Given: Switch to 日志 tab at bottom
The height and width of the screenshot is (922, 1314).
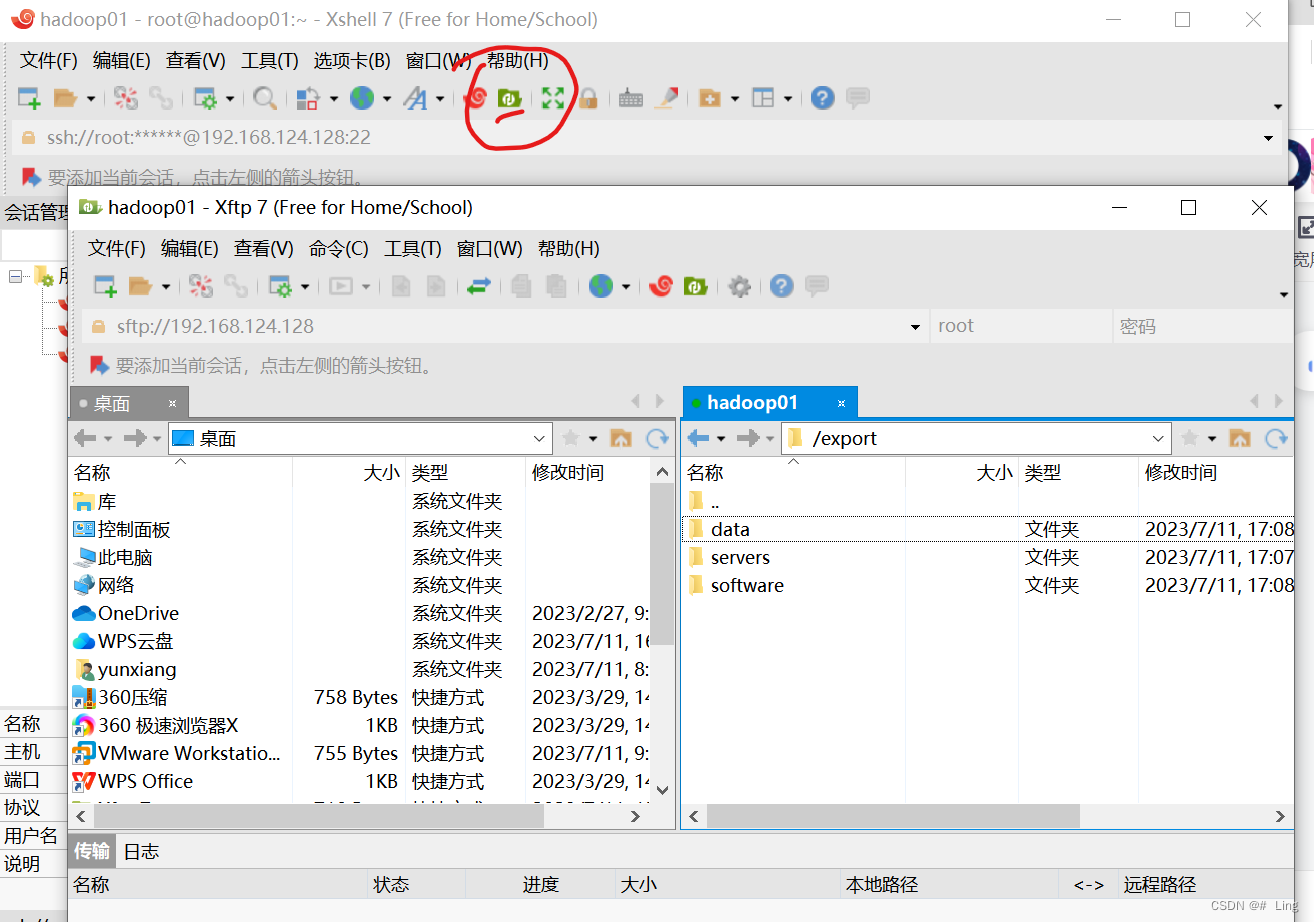Looking at the screenshot, I should (141, 852).
